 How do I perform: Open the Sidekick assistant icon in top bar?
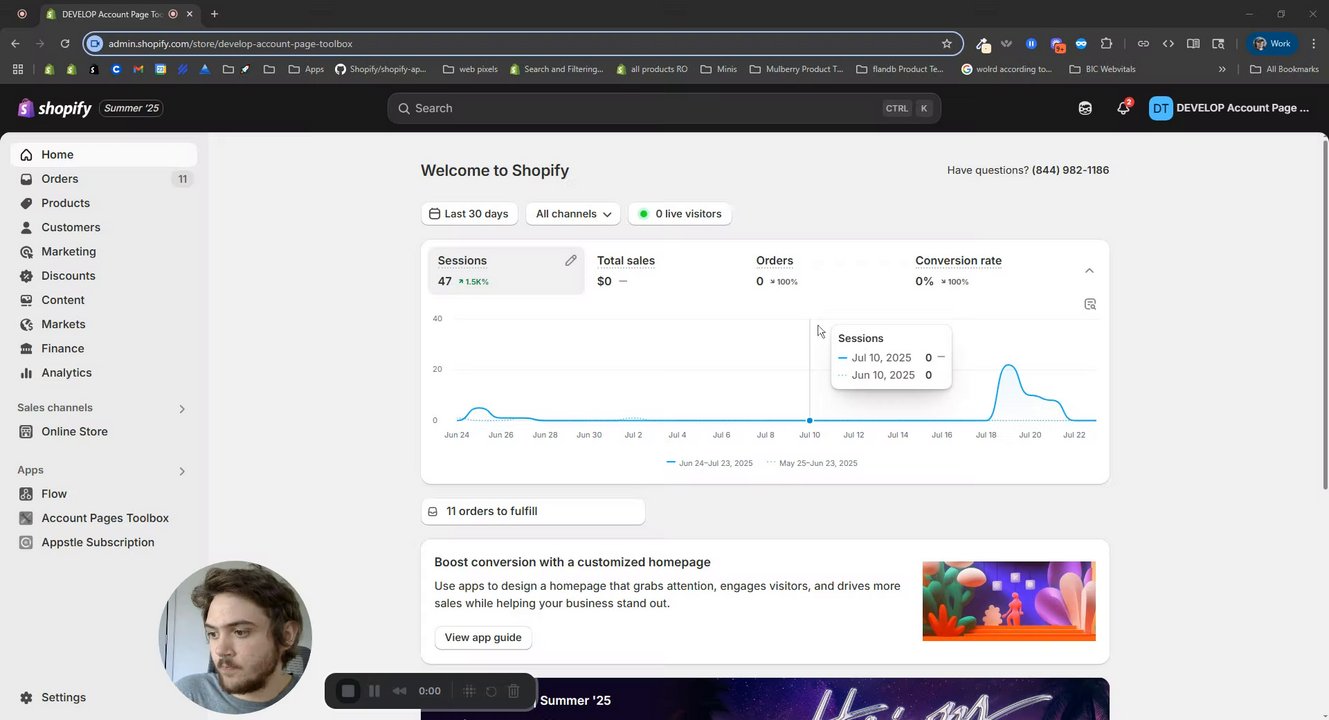click(x=1085, y=108)
